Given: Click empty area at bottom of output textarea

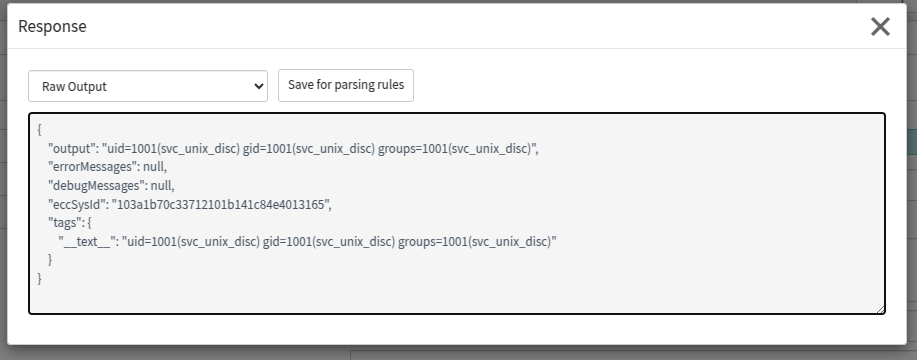Looking at the screenshot, I should coord(456,298).
